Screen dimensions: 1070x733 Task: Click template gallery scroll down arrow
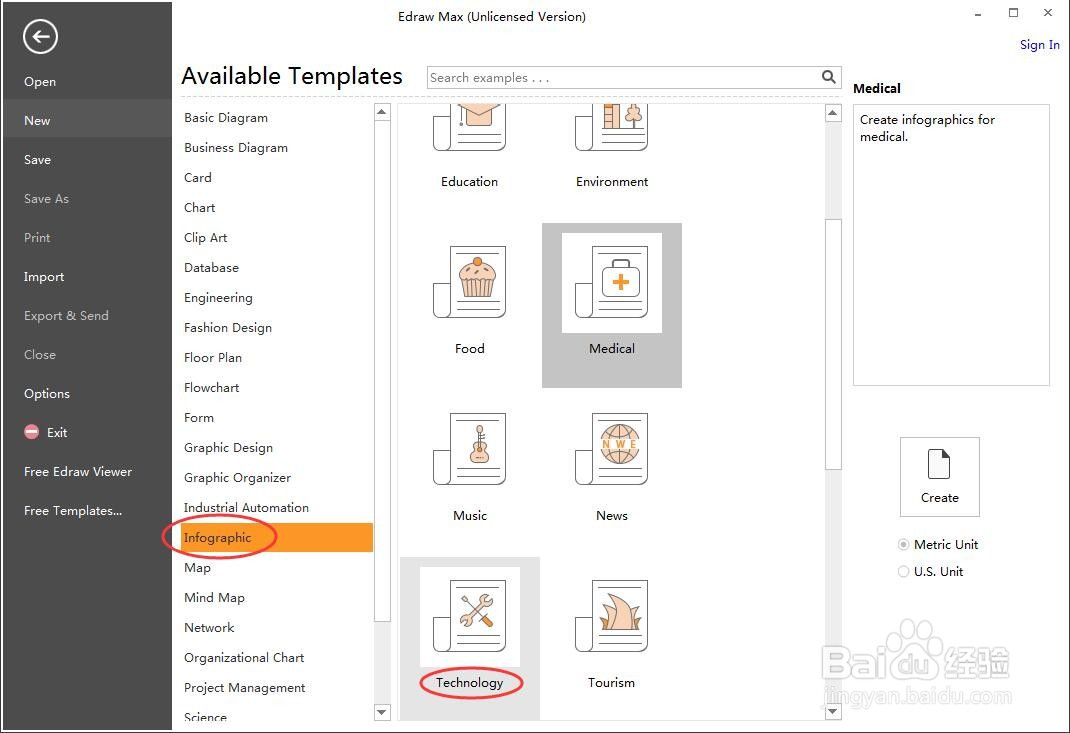coord(833,712)
